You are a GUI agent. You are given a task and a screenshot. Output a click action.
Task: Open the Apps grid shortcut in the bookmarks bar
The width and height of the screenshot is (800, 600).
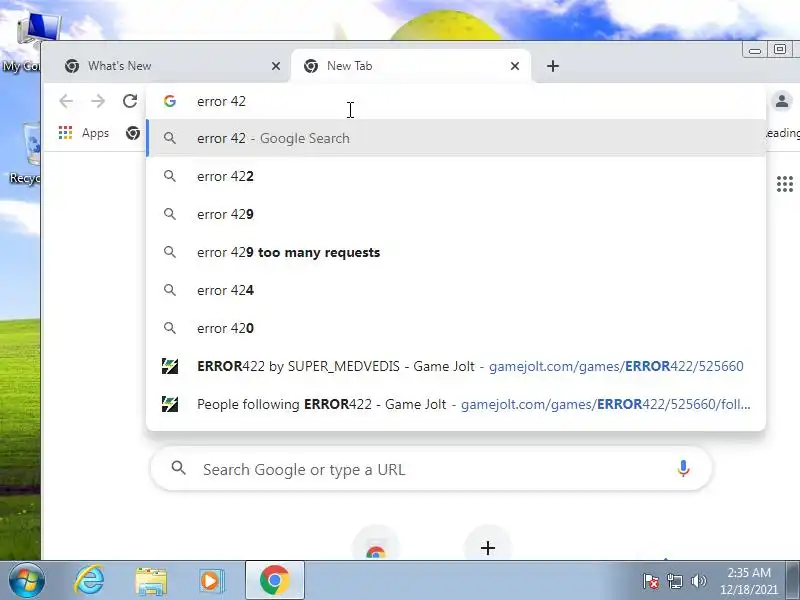tap(65, 133)
